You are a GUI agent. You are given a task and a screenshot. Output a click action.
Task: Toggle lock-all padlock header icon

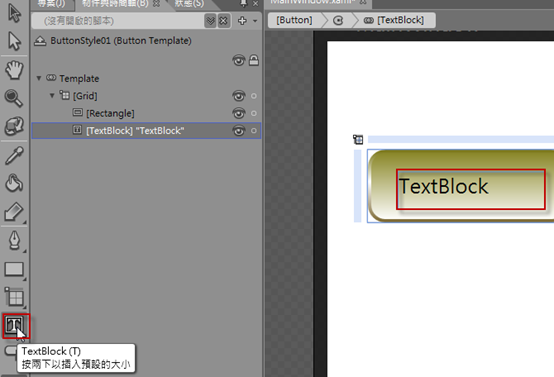(254, 60)
